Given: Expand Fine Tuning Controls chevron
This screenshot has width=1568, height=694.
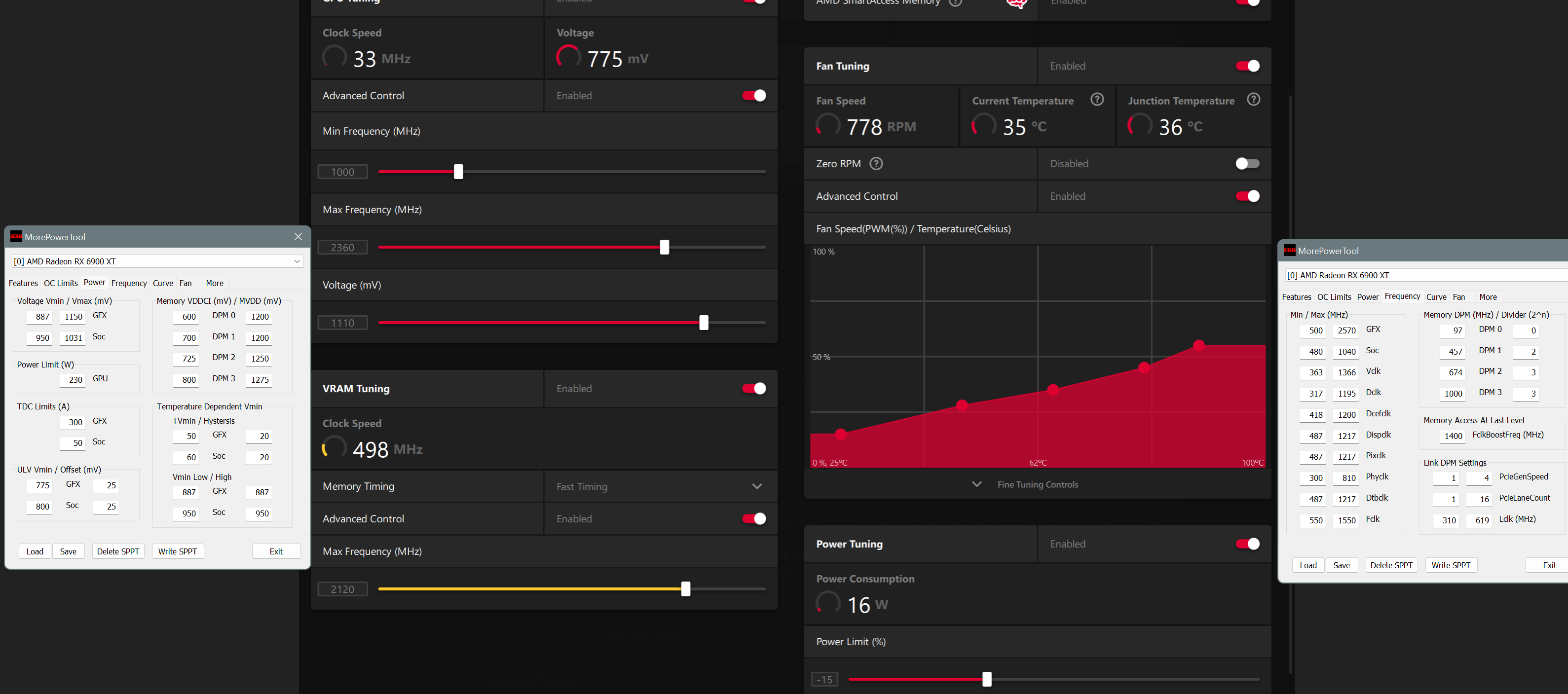Looking at the screenshot, I should tap(976, 484).
